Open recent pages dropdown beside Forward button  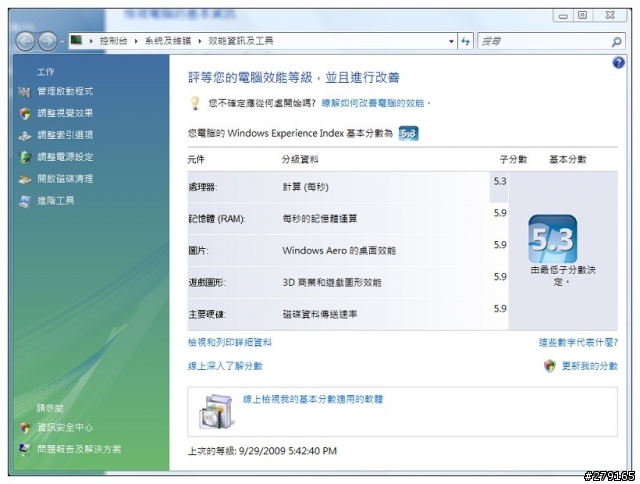(62, 42)
